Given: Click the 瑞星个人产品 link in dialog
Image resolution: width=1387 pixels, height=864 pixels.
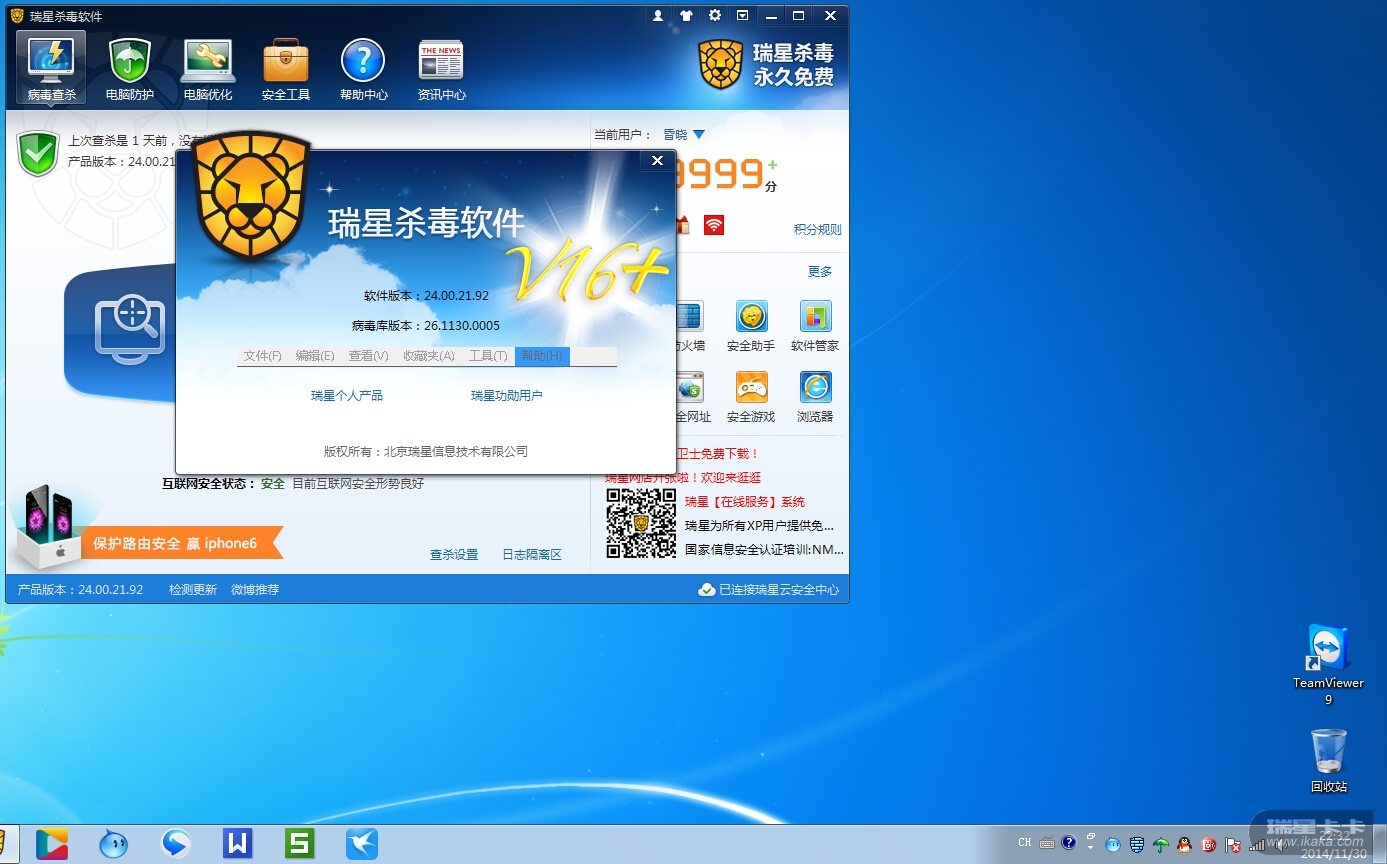Looking at the screenshot, I should (347, 396).
